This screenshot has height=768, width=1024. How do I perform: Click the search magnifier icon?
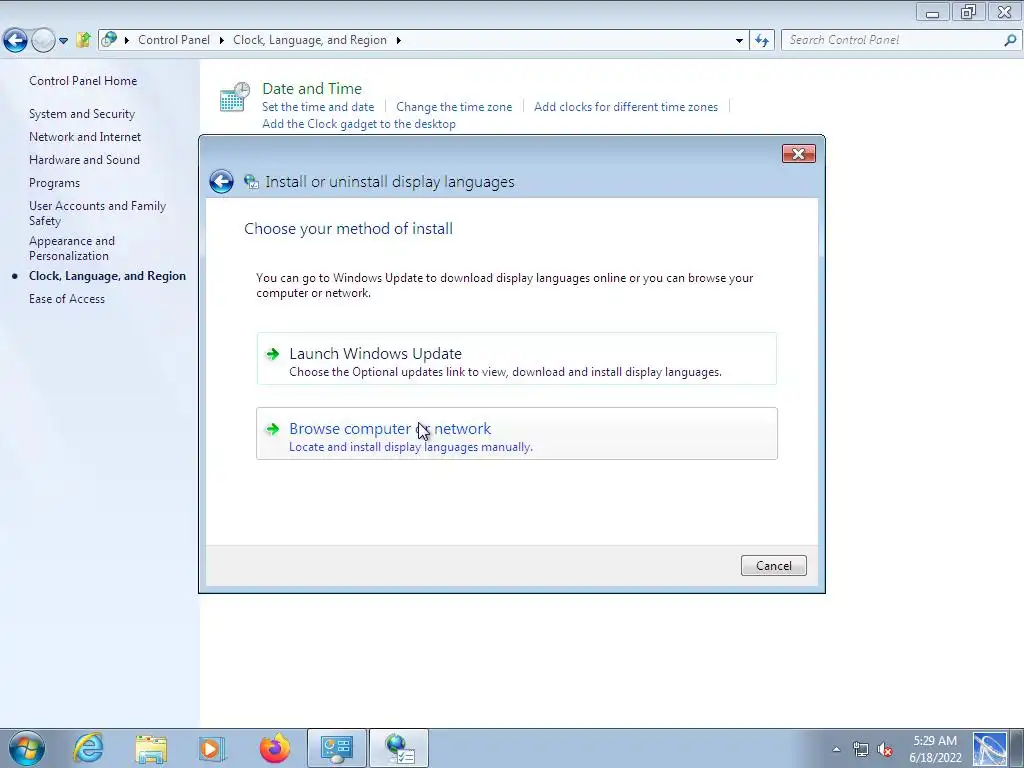(x=1010, y=40)
